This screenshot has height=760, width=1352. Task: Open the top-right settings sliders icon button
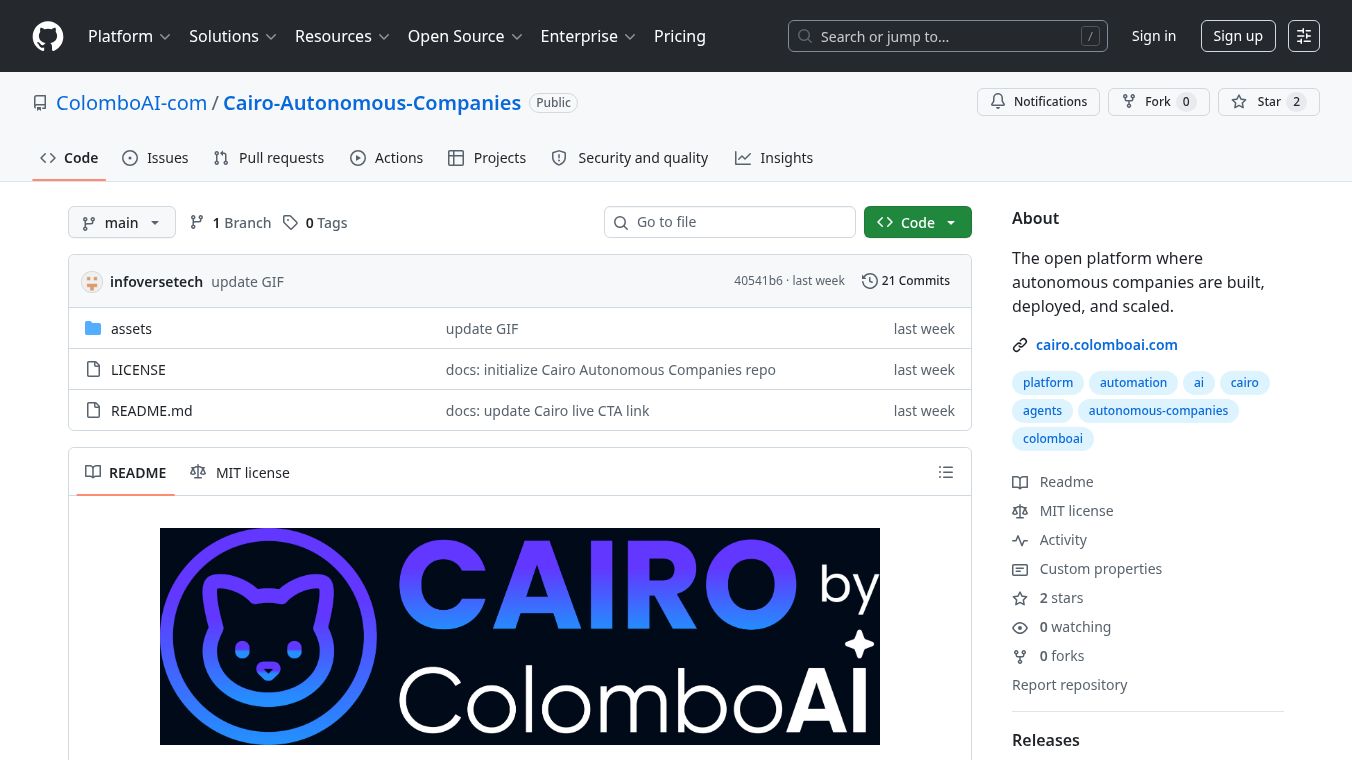[x=1304, y=36]
